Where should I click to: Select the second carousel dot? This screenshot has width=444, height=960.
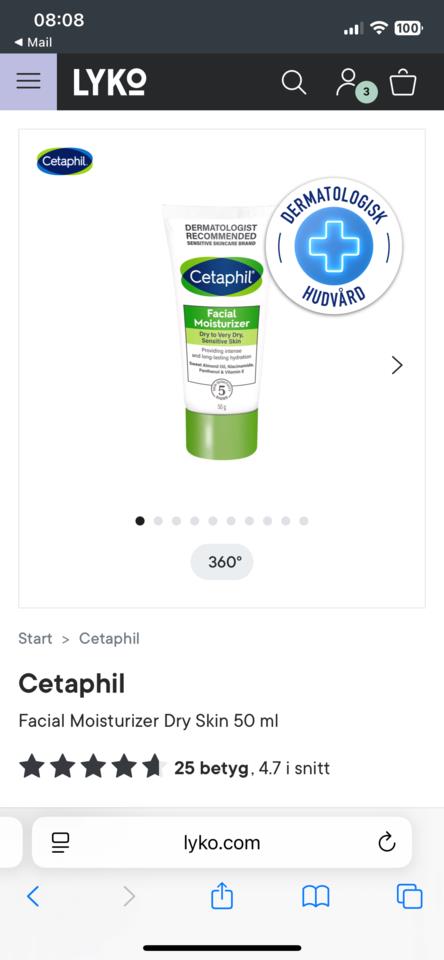(x=158, y=521)
